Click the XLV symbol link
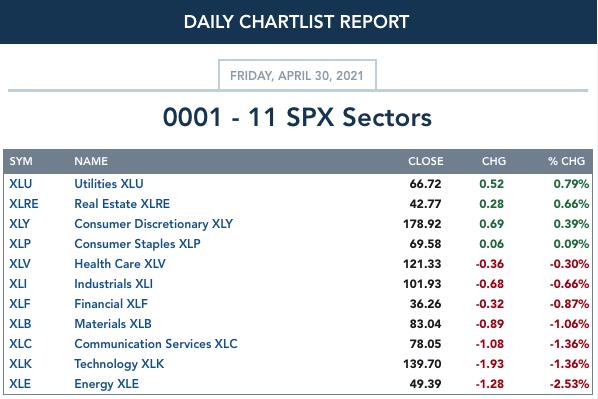Screen dimensions: 598x399 tap(20, 264)
